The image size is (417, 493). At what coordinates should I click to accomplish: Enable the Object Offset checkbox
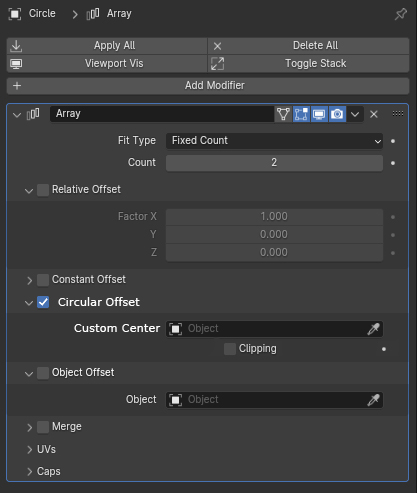click(x=43, y=373)
